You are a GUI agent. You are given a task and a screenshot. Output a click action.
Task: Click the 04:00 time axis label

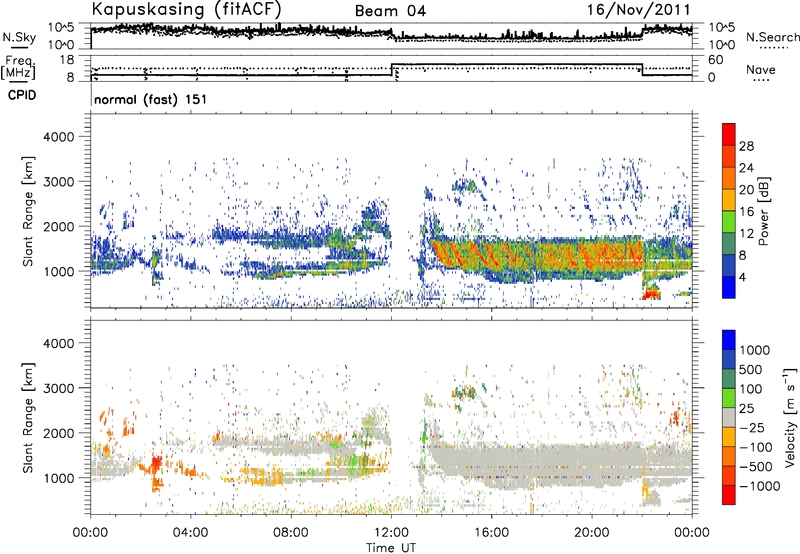[191, 533]
